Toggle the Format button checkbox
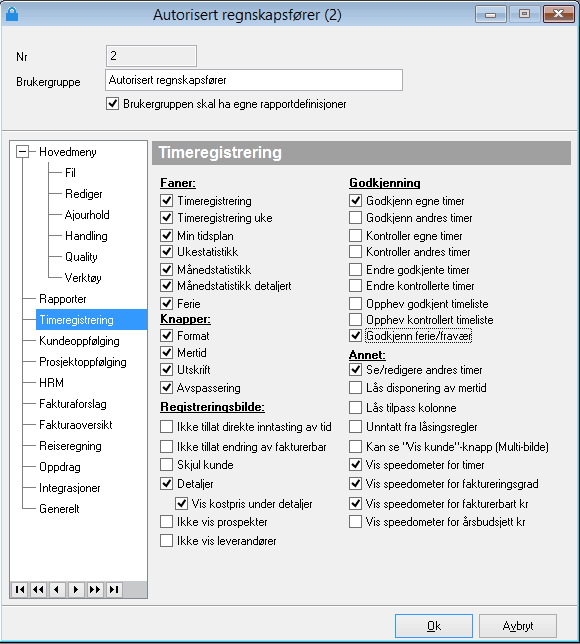 [166, 336]
